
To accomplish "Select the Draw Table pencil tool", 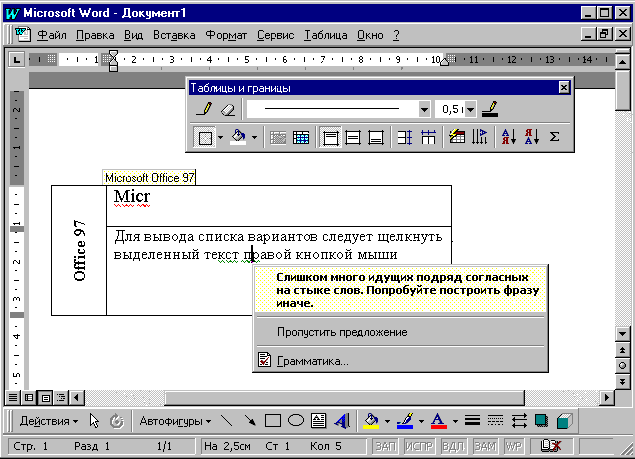I will (205, 109).
